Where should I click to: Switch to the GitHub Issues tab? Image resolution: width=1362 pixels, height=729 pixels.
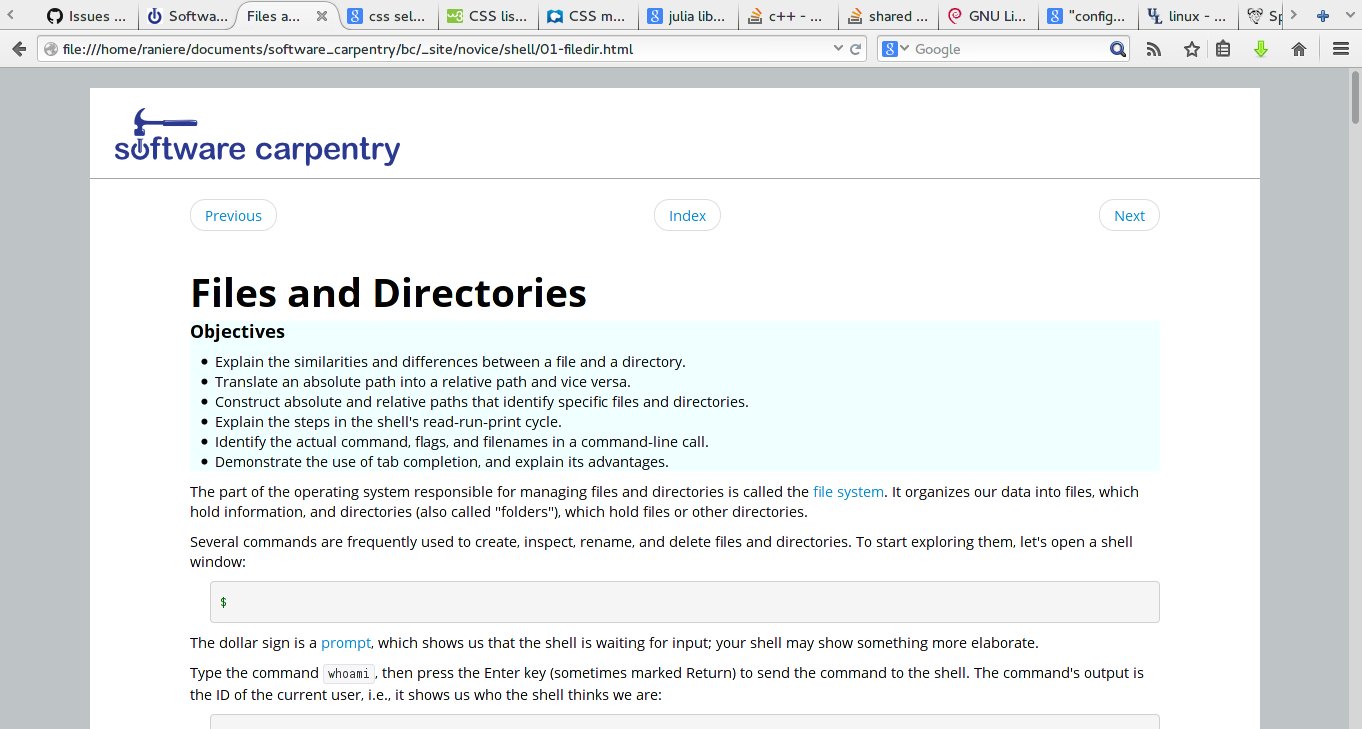click(88, 16)
